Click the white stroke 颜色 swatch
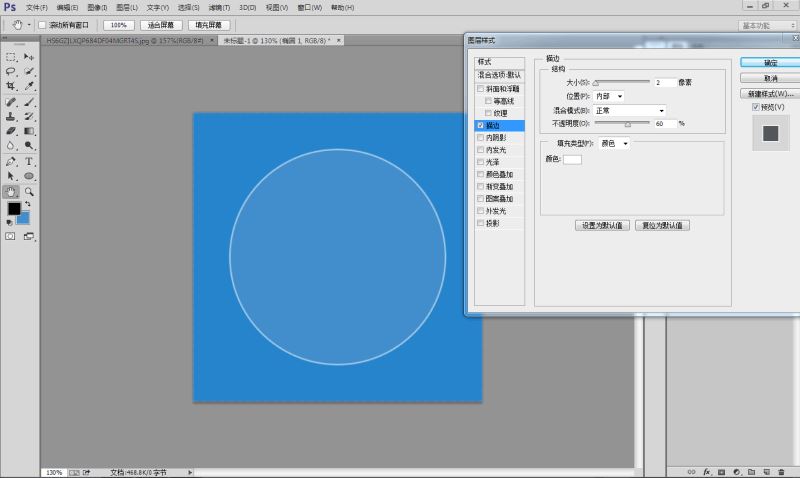The image size is (800, 478). point(572,159)
